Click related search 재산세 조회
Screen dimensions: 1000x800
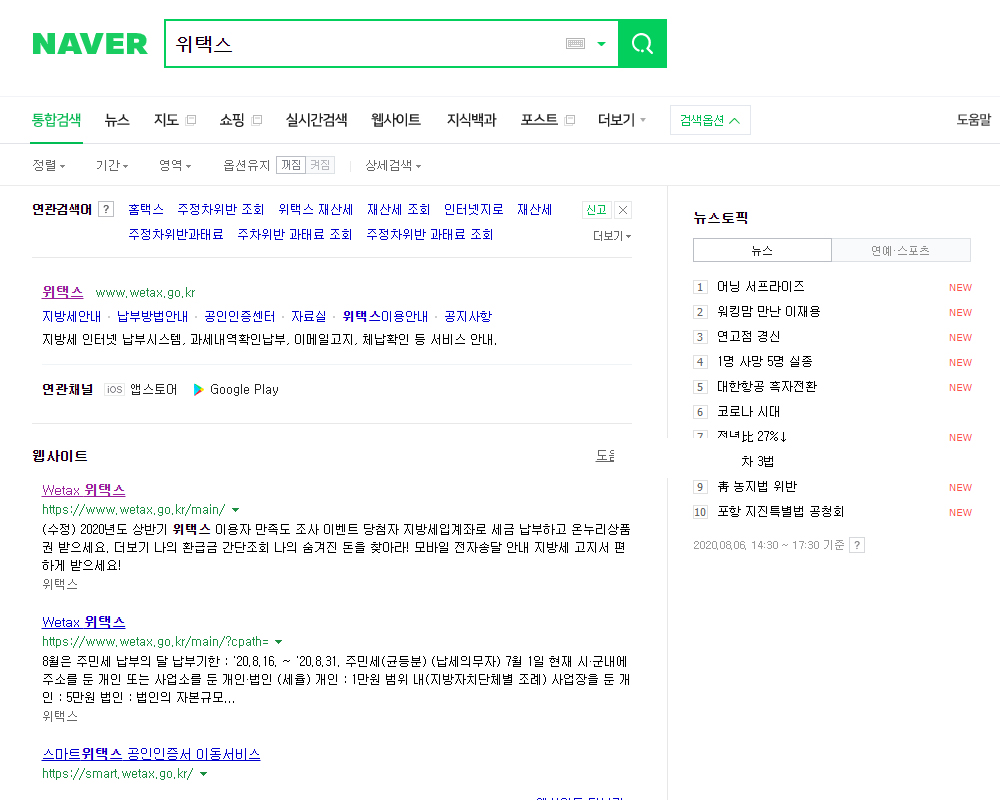(399, 209)
